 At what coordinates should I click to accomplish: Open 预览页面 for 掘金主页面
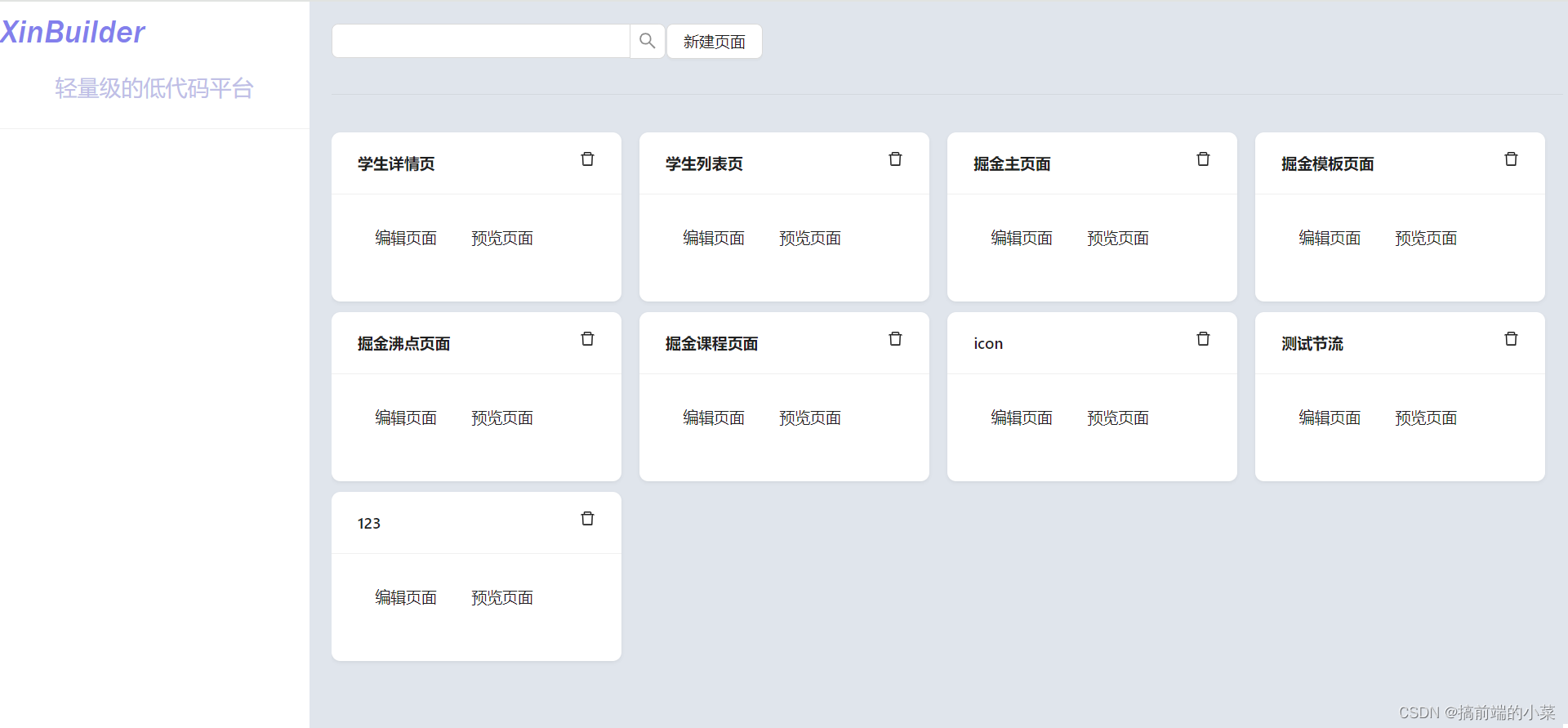tap(1118, 238)
